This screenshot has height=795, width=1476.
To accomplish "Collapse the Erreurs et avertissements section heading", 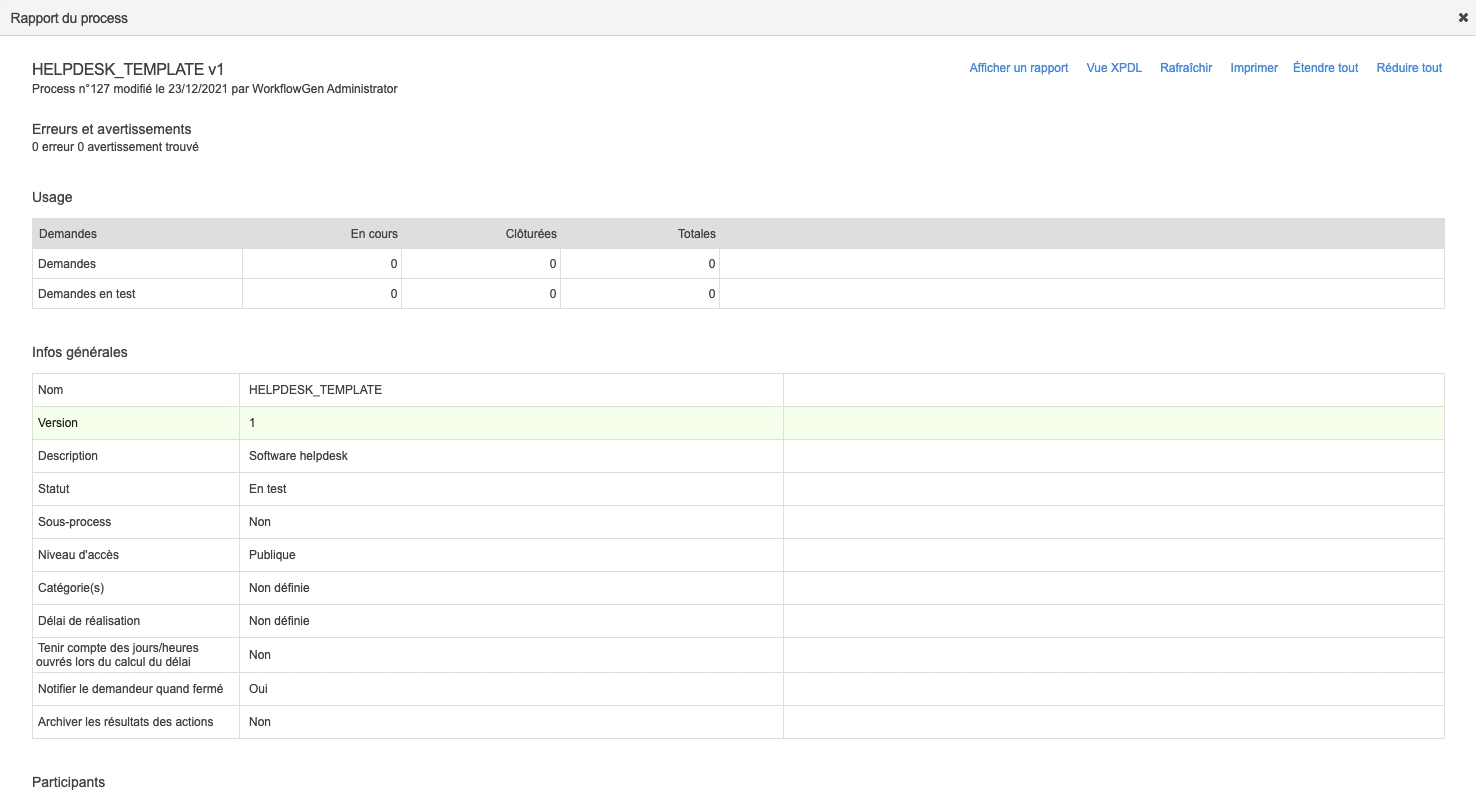I will click(111, 129).
